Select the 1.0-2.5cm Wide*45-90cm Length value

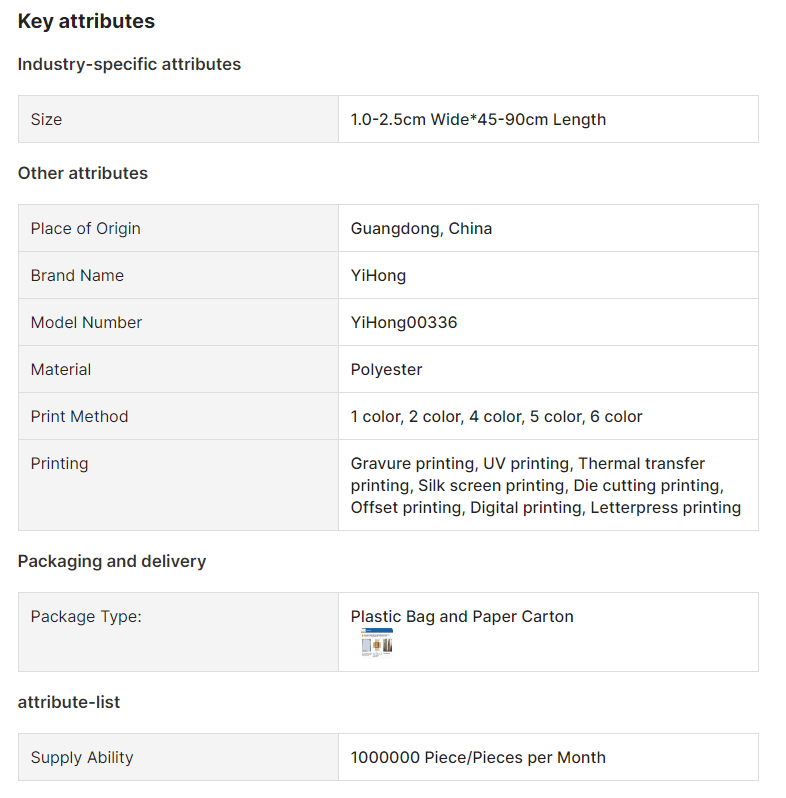coord(478,119)
